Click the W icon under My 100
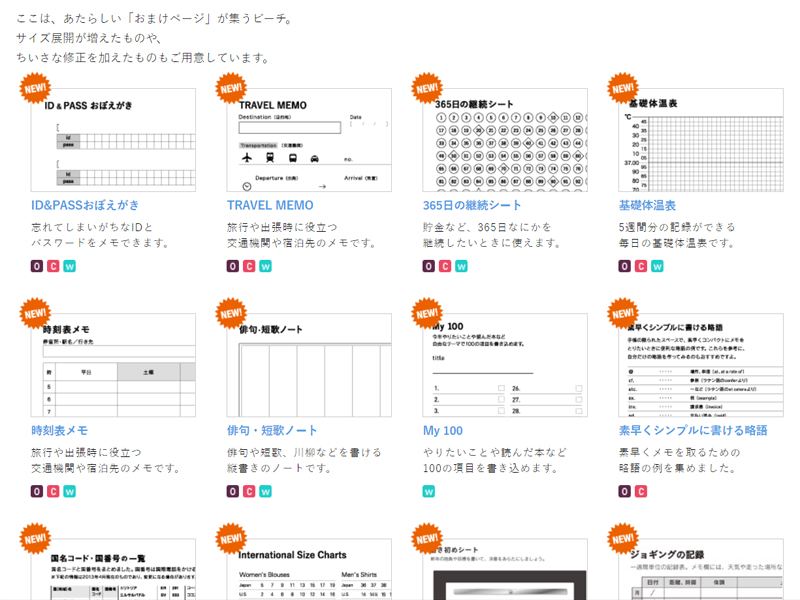This screenshot has width=800, height=600. [x=429, y=491]
